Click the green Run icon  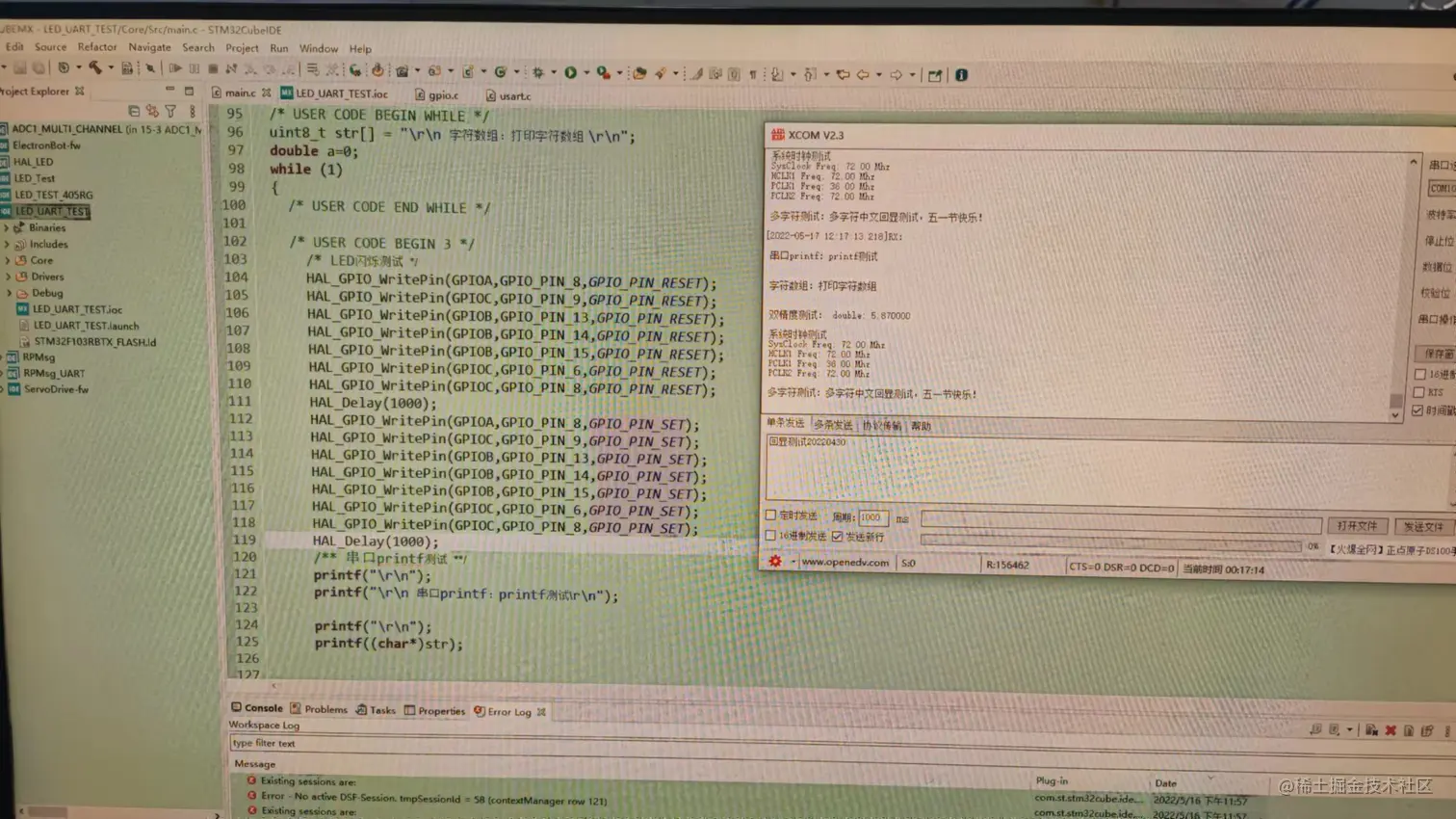click(x=570, y=72)
